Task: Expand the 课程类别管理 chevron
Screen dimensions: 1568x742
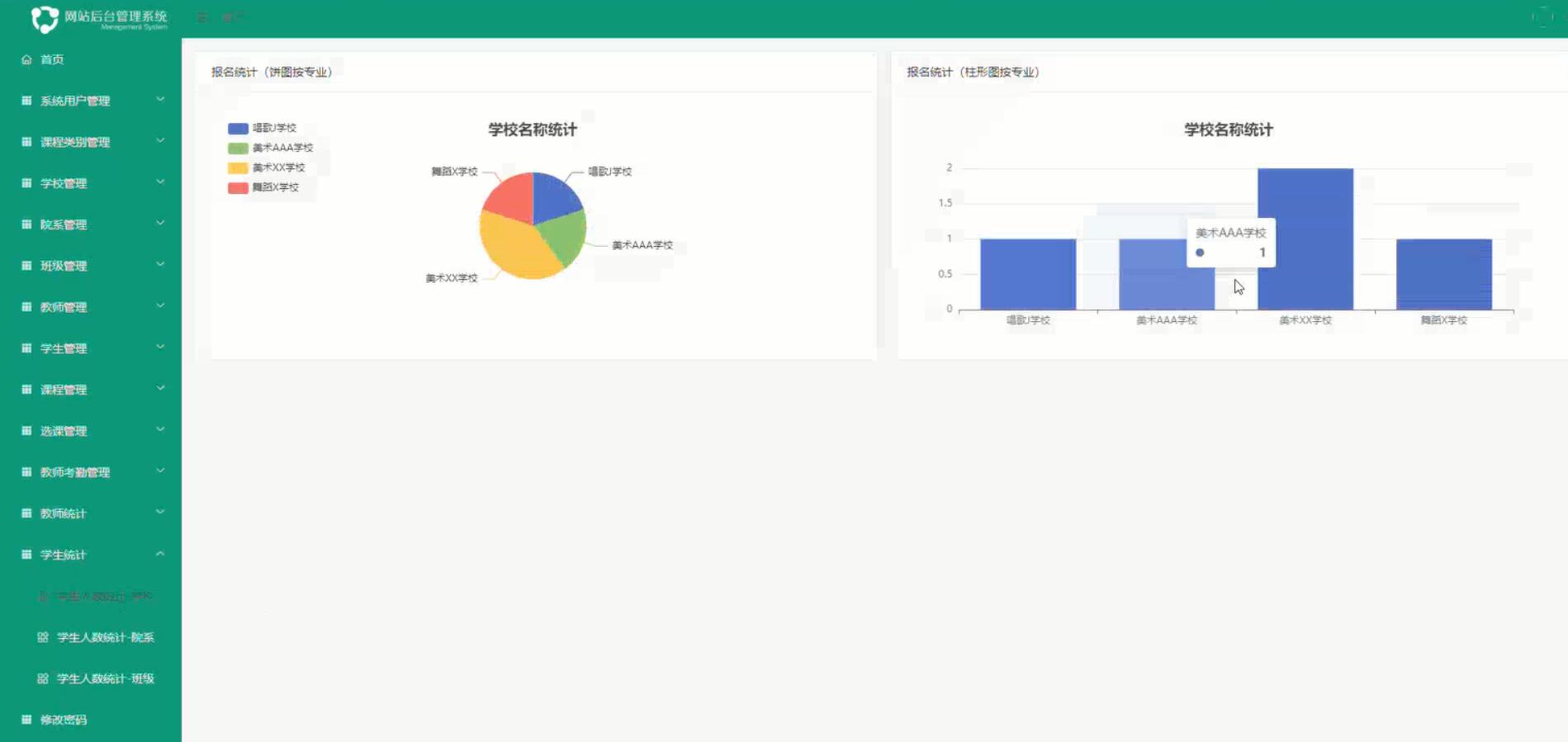Action: click(160, 141)
